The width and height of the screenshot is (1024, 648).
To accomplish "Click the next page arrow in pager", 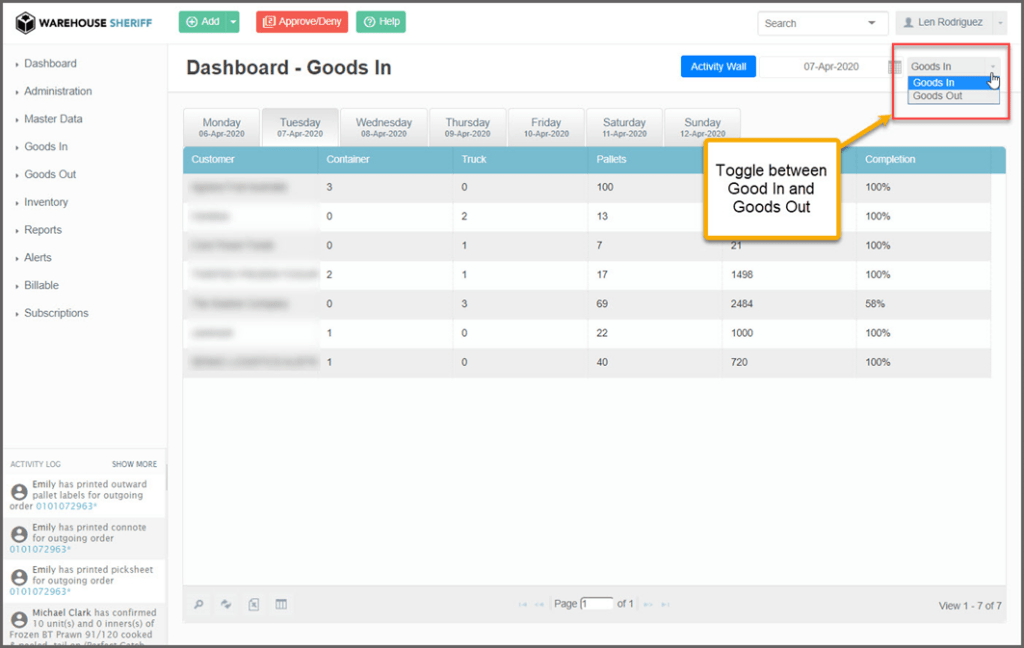I will click(x=647, y=604).
